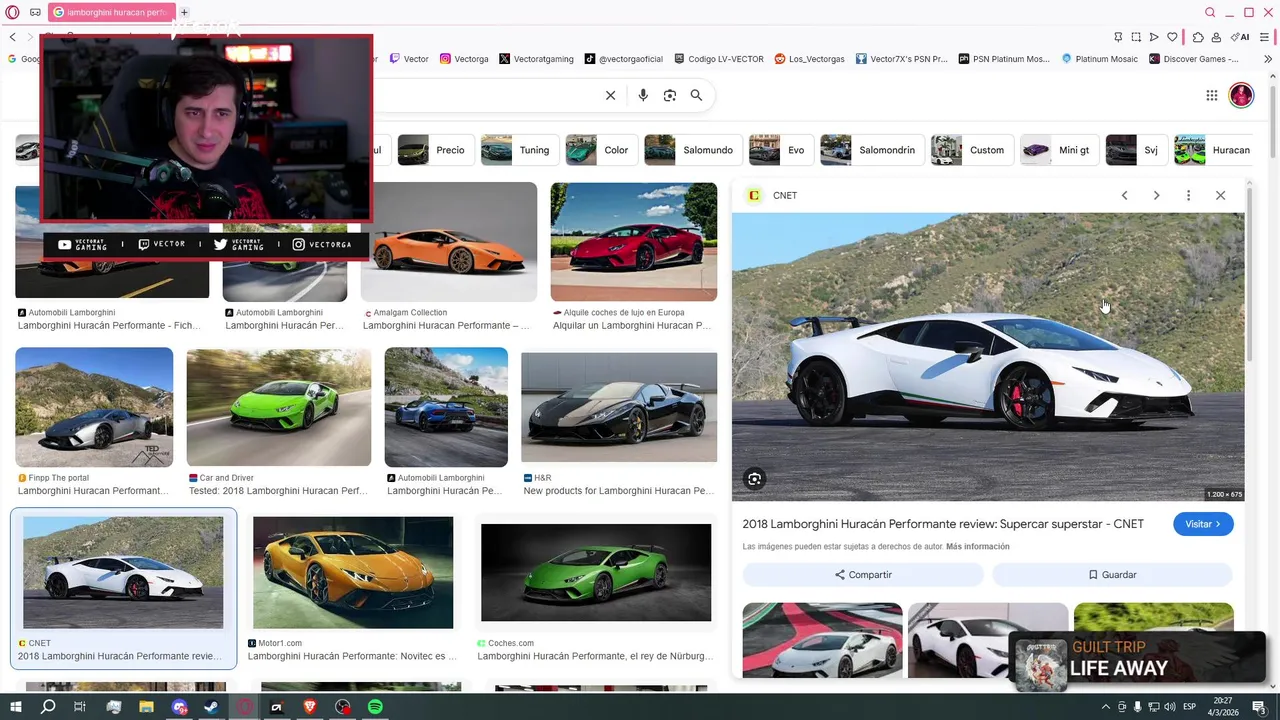Open Google account avatar
Screen dimensions: 1280x720
tap(1241, 95)
